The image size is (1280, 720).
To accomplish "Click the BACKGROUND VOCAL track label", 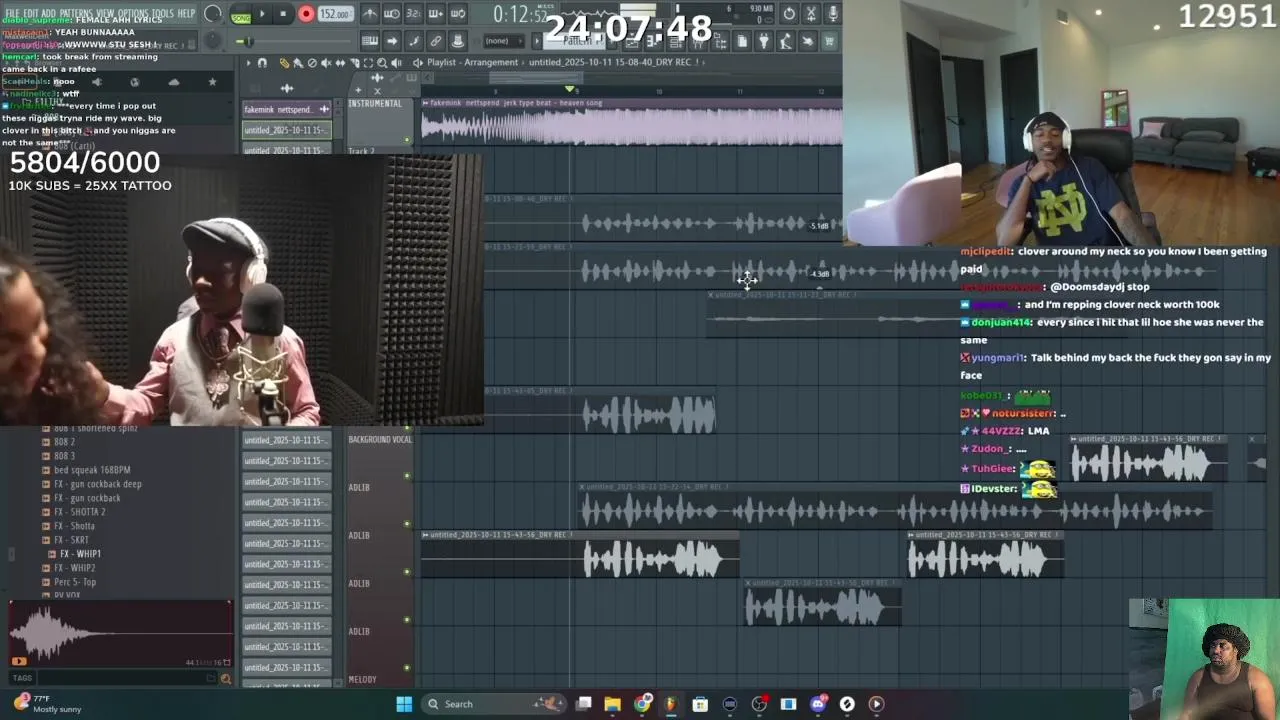I will pyautogui.click(x=380, y=439).
